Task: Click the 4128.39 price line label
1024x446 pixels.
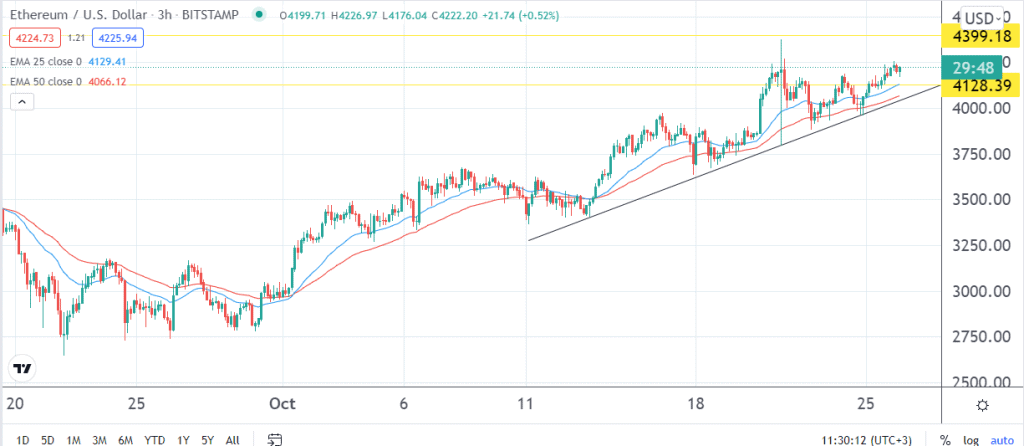Action: tap(980, 85)
